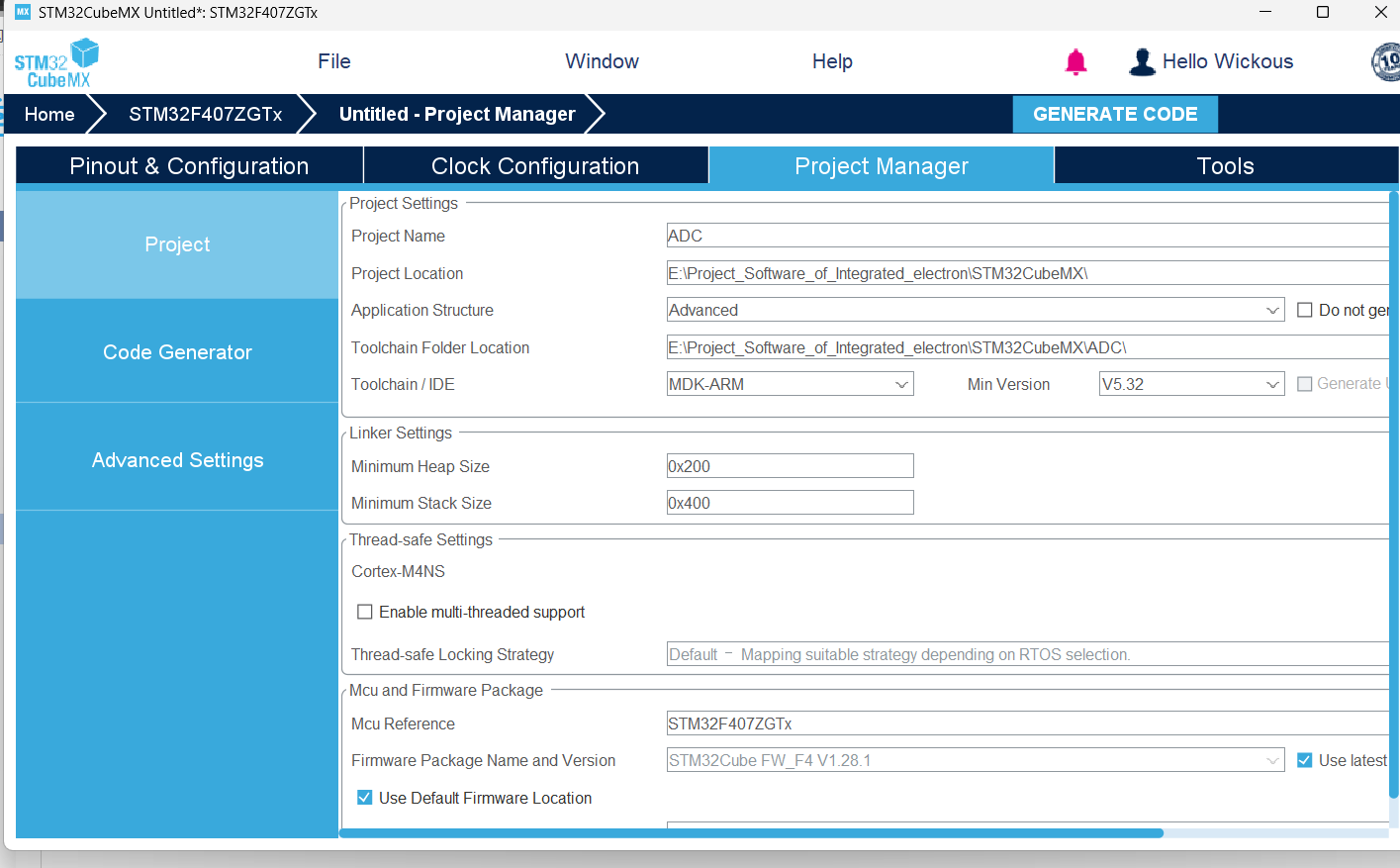
Task: Toggle the Do not generate checkbox
Action: tap(1305, 310)
